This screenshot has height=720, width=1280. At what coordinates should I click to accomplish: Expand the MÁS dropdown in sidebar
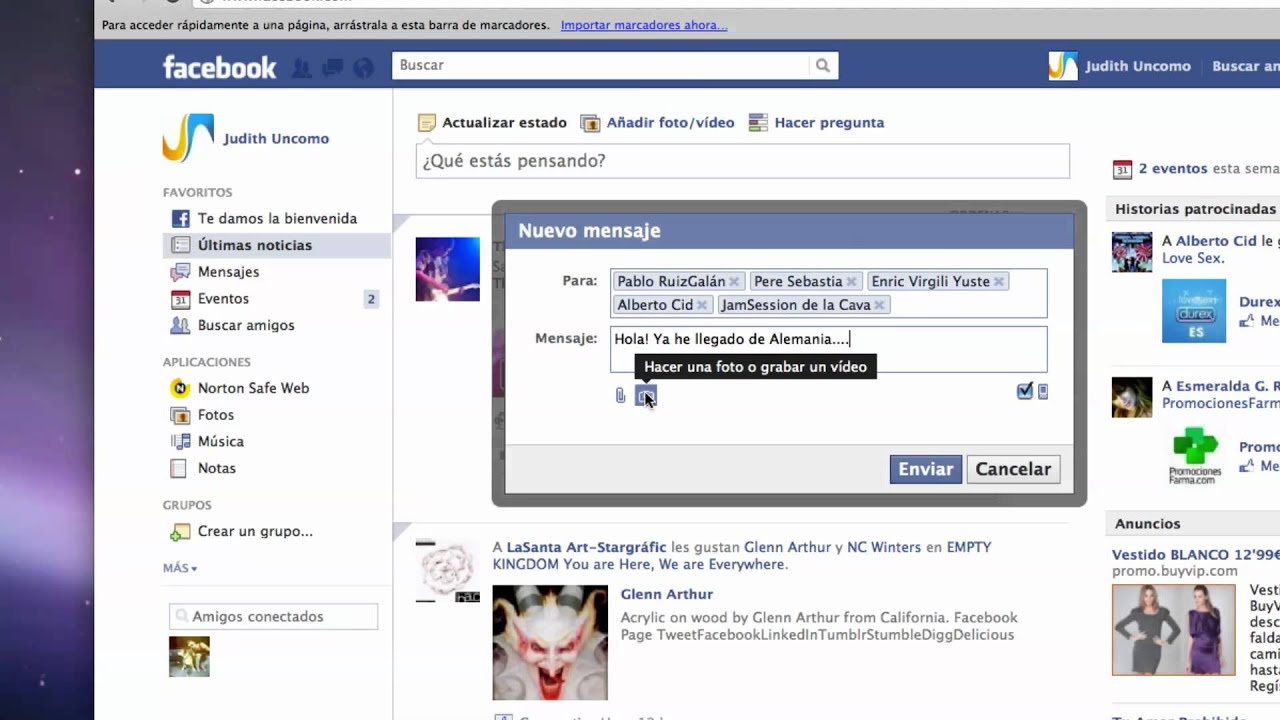(x=180, y=568)
